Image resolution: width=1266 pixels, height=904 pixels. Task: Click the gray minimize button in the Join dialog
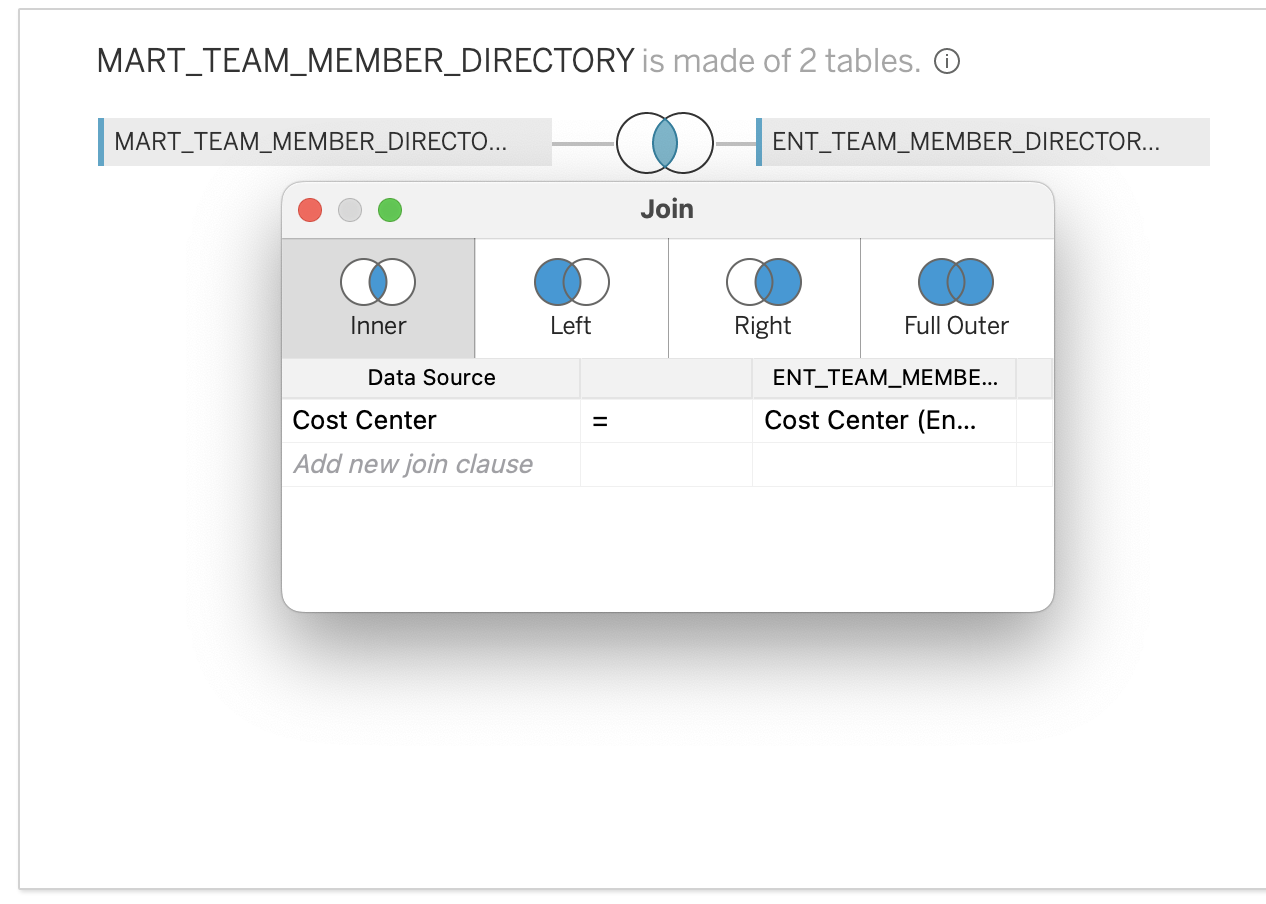tap(350, 210)
